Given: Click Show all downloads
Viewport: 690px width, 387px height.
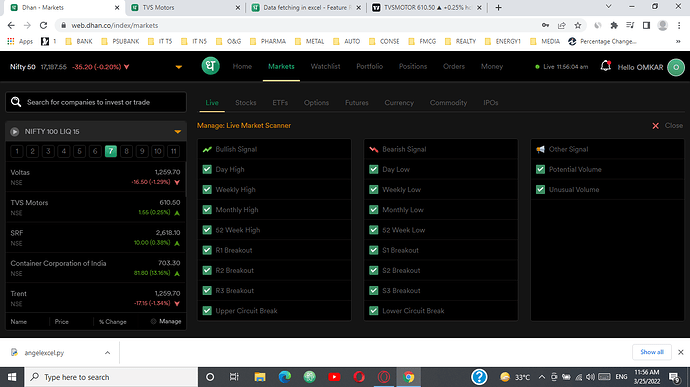Looking at the screenshot, I should point(652,352).
